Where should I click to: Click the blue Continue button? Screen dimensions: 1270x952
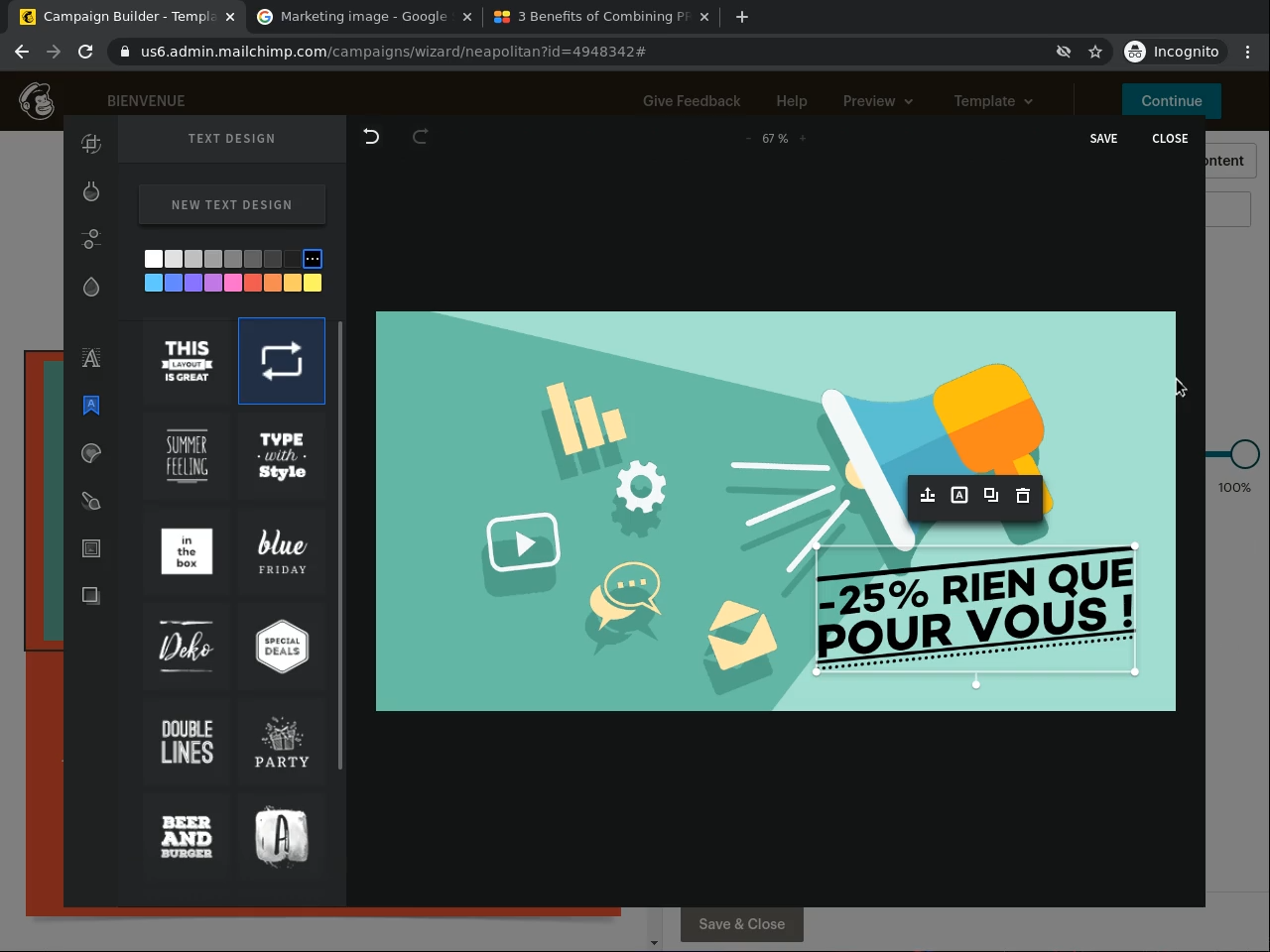(x=1171, y=101)
